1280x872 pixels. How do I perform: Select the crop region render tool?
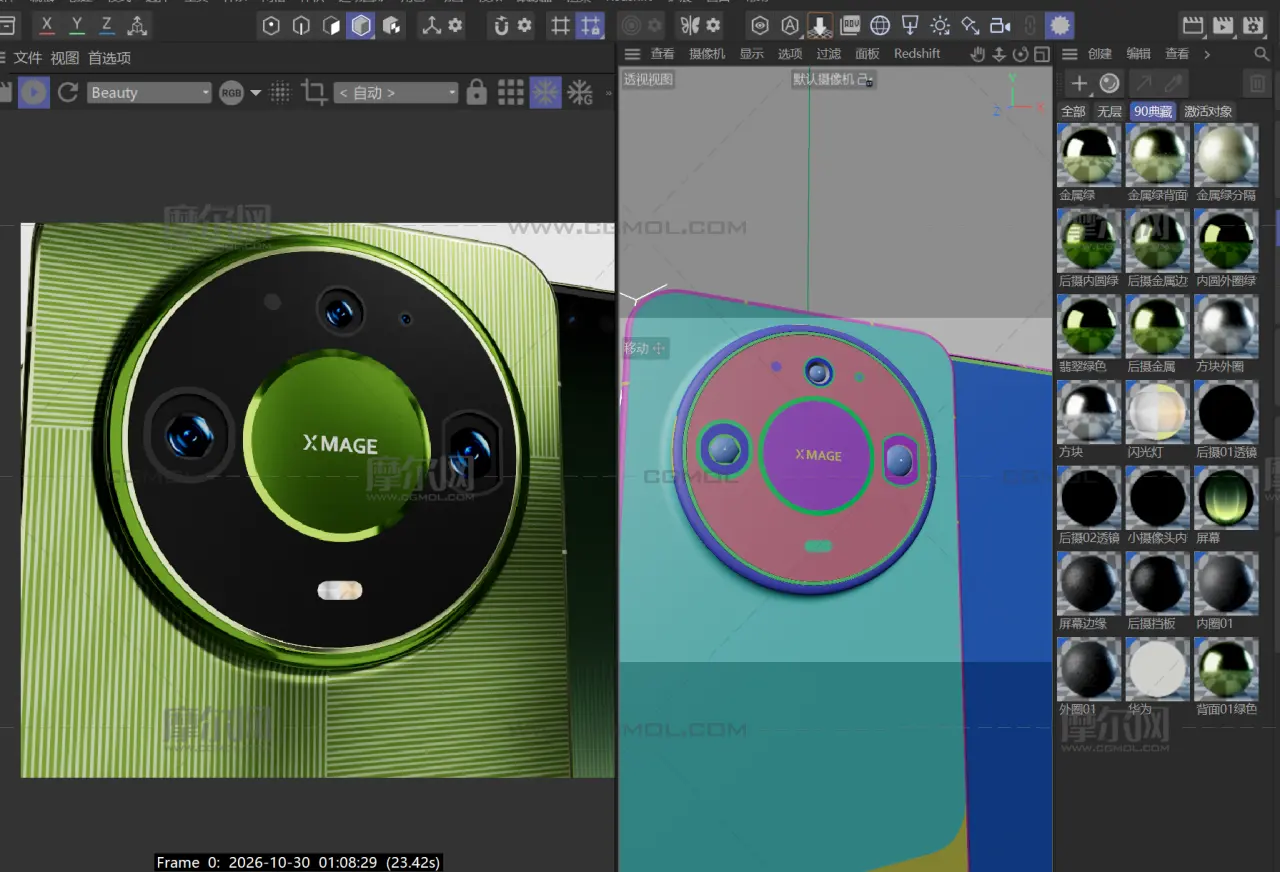(x=314, y=93)
